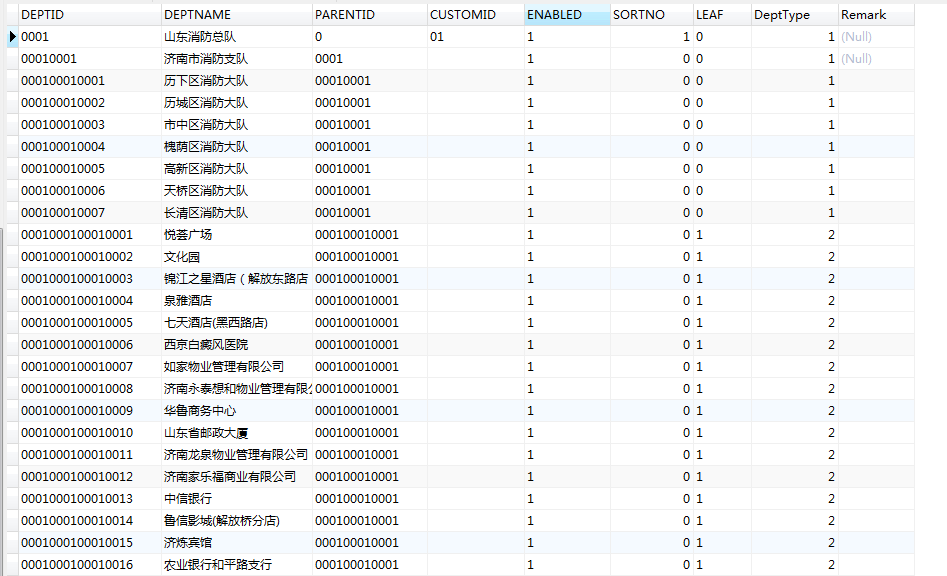This screenshot has width=947, height=576.
Task: Select the cell 市中区消防大队
Action: [x=237, y=125]
